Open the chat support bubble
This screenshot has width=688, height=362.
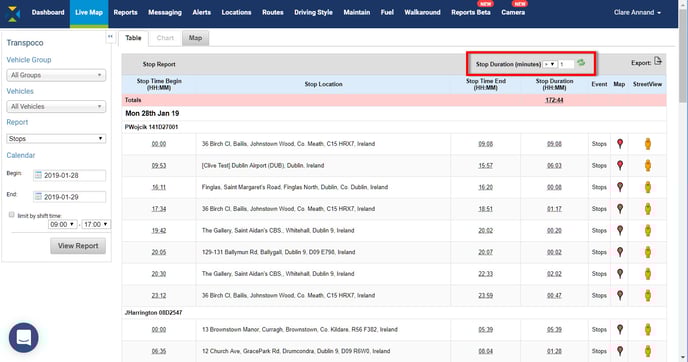24,338
